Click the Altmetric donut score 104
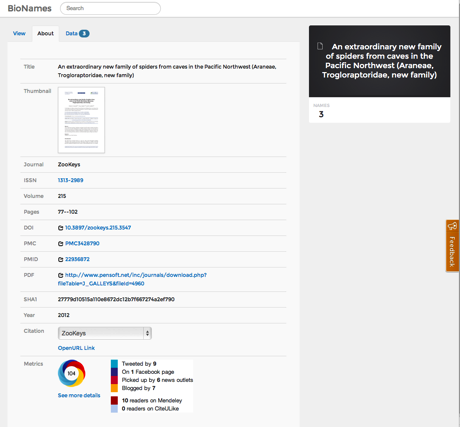The height and width of the screenshot is (427, 460). point(71,373)
